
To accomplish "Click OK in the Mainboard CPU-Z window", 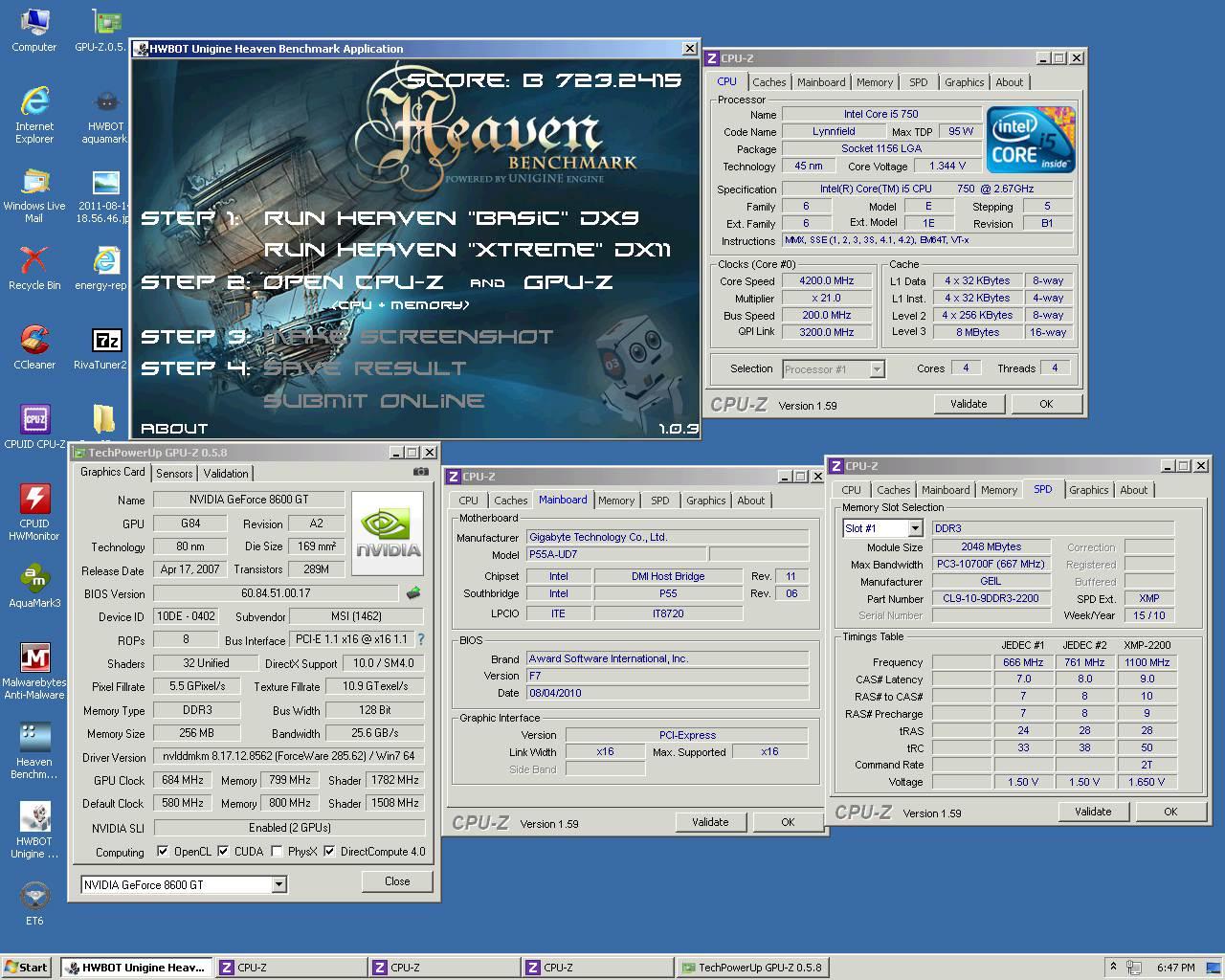I will pyautogui.click(x=788, y=822).
